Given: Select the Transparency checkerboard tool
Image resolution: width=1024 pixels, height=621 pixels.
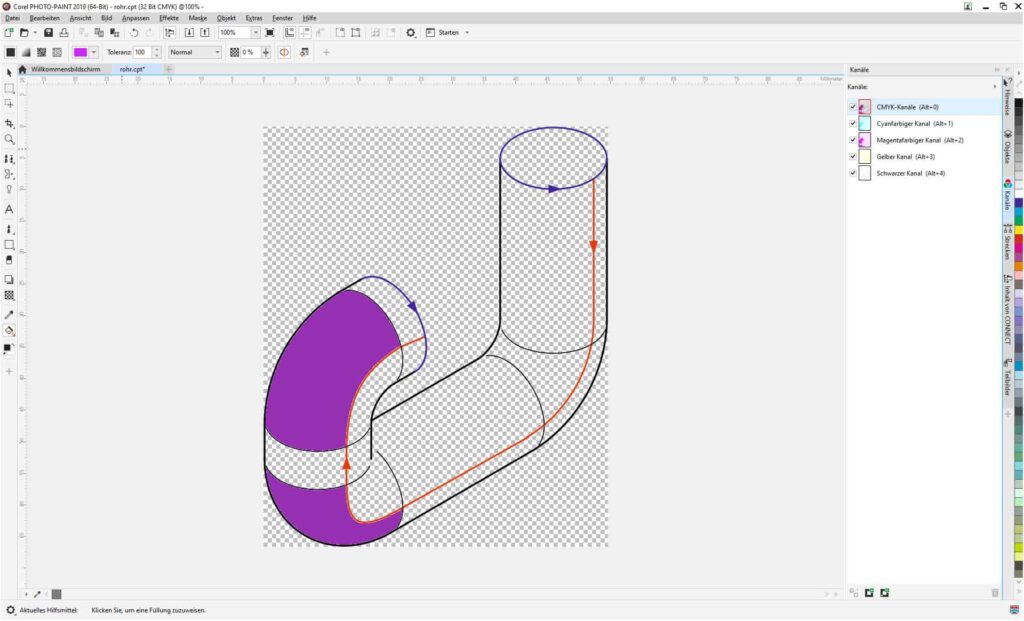Looking at the screenshot, I should [9, 295].
